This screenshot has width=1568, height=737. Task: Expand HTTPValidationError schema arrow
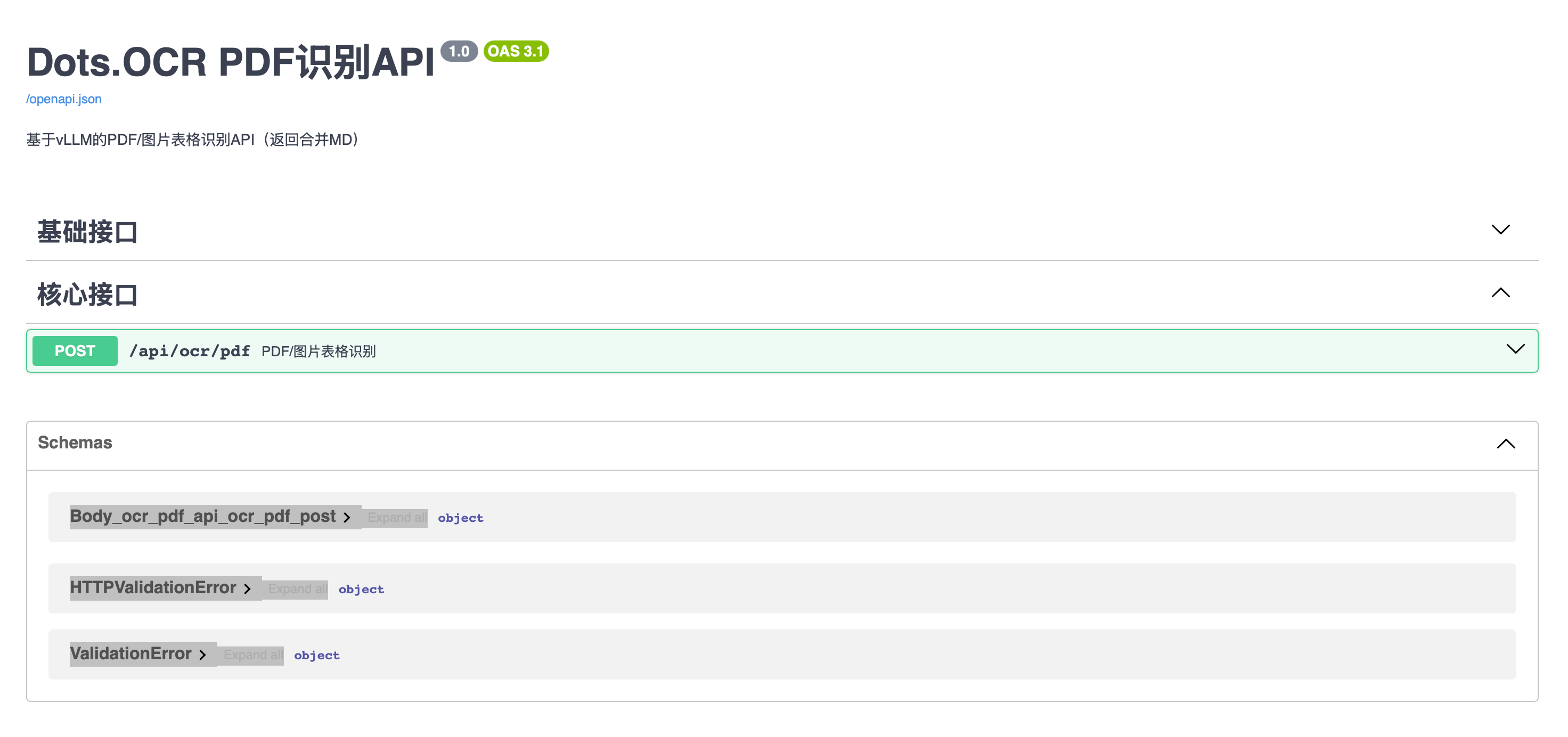247,589
